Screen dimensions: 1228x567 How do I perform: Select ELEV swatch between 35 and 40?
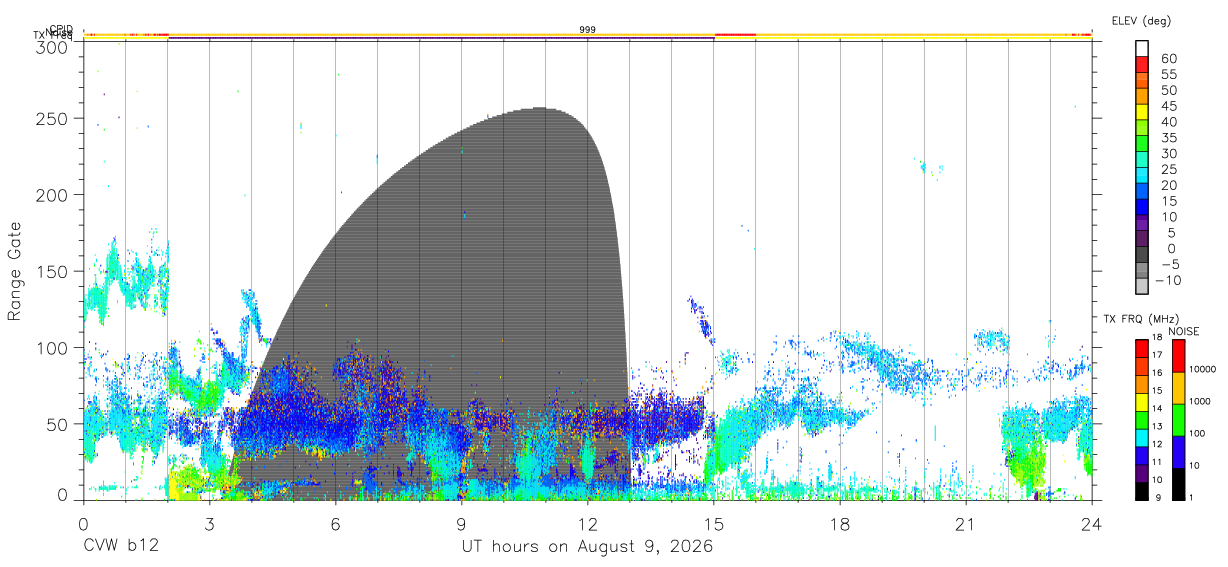click(1142, 128)
